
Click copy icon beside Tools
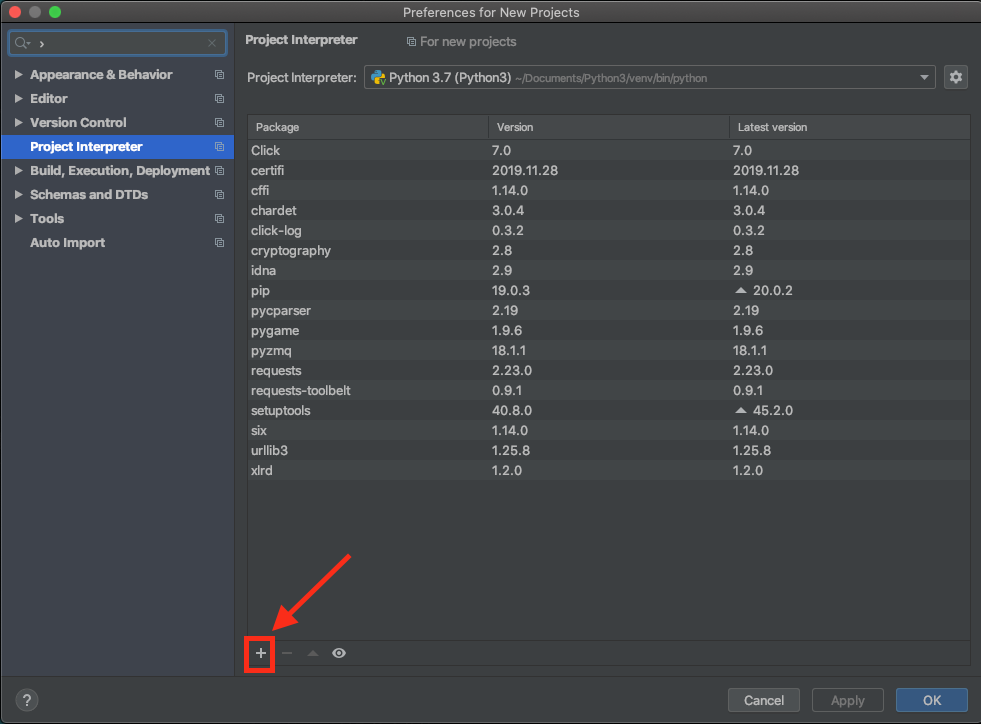coord(219,218)
